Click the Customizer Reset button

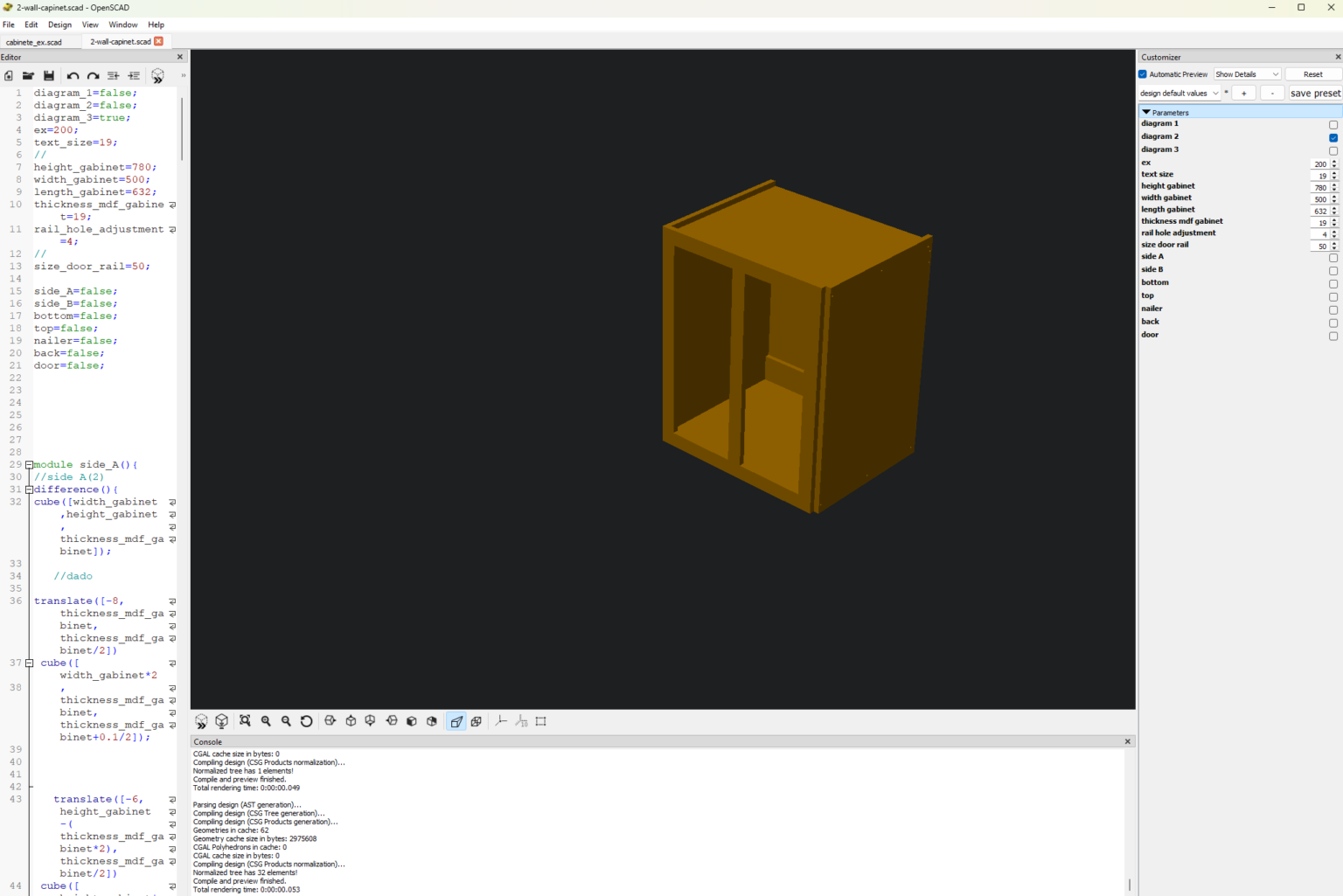[1312, 74]
